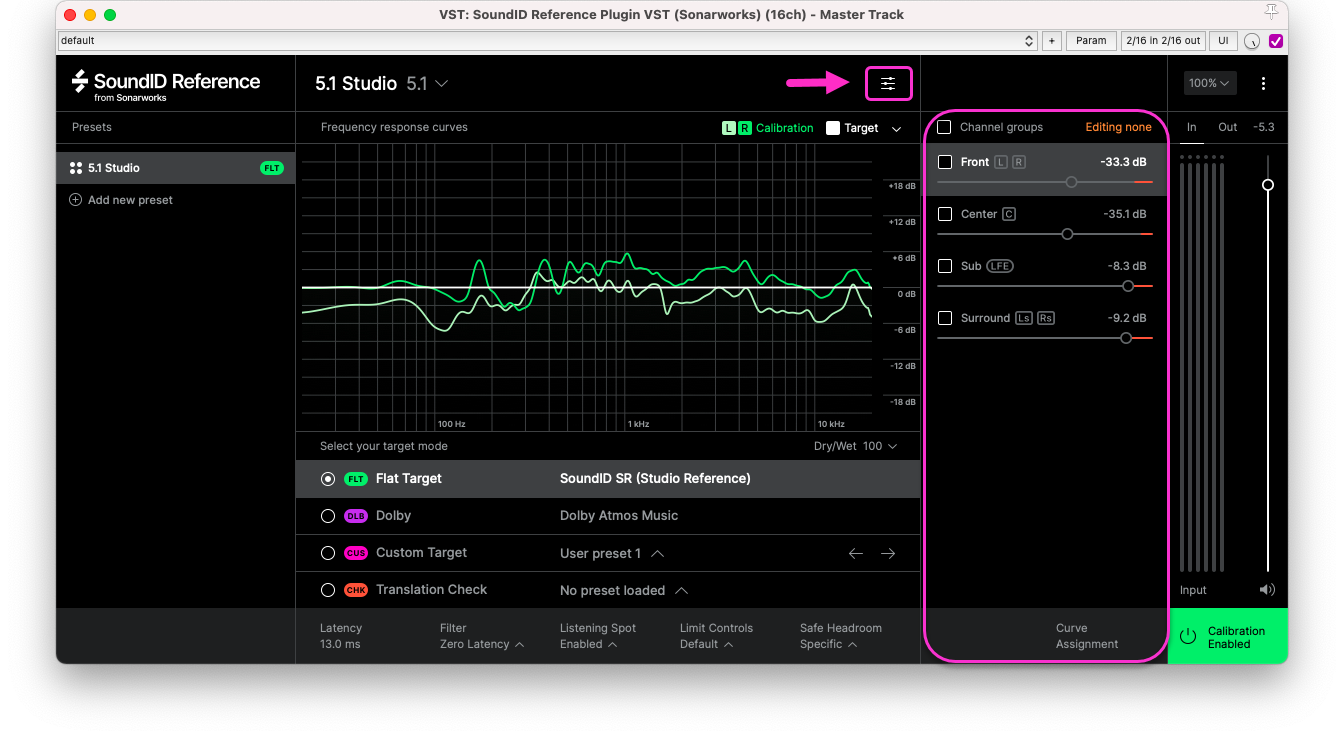Click the L channel badge in Front group
The height and width of the screenshot is (738, 1343).
point(1001,162)
